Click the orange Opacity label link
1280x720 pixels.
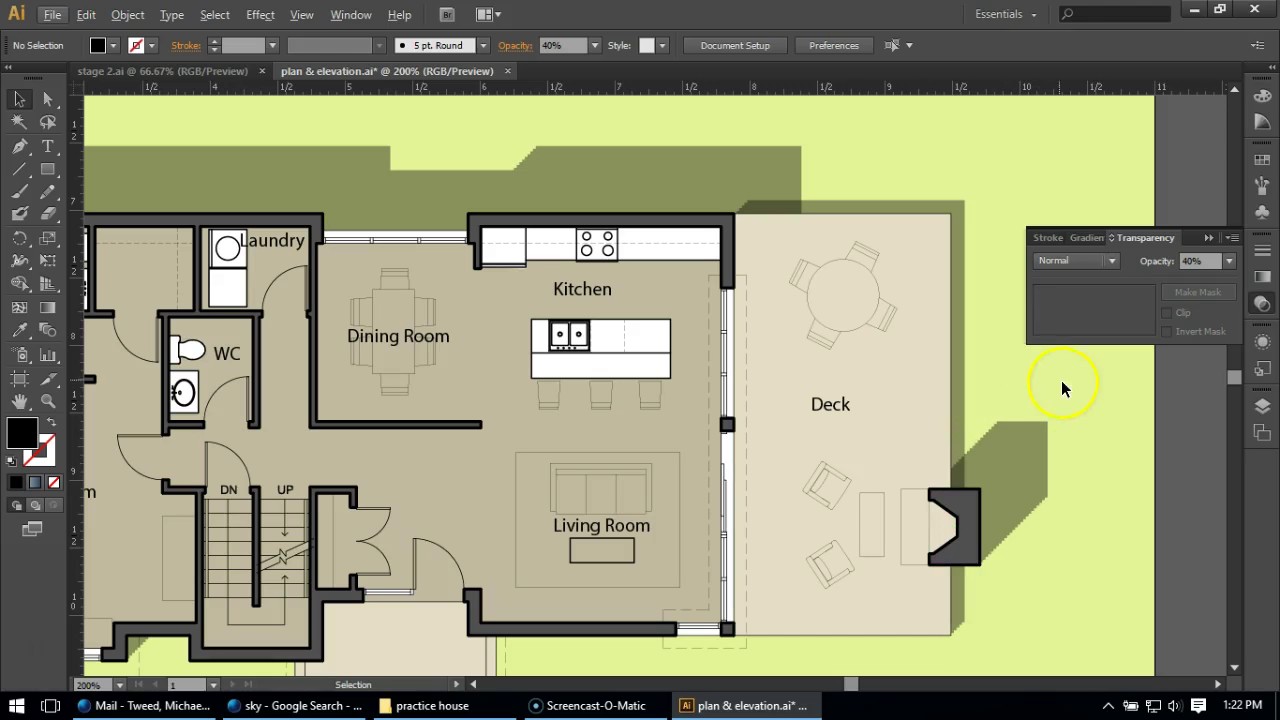[515, 46]
